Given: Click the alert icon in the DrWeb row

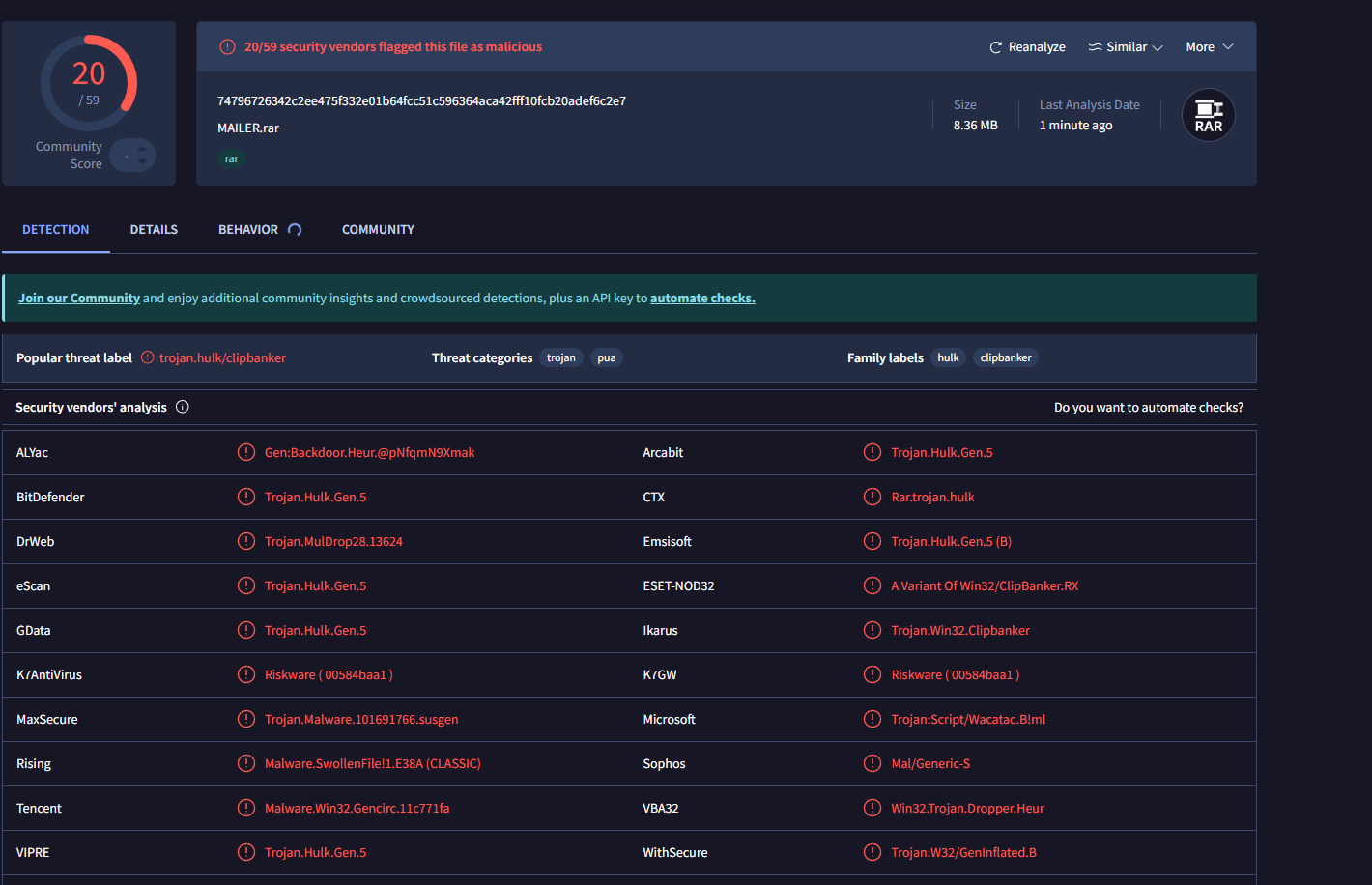Looking at the screenshot, I should pos(246,541).
